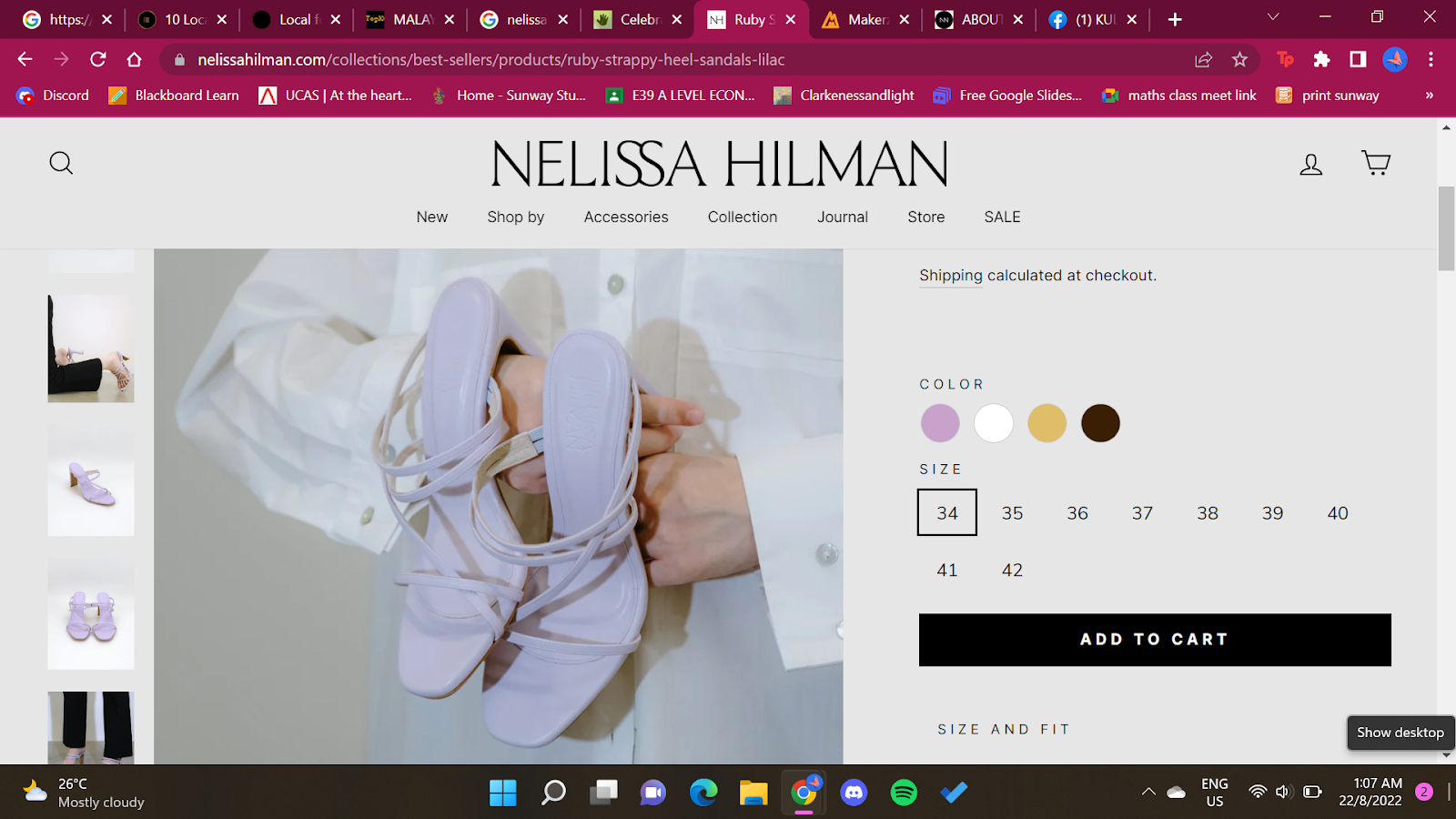The image size is (1456, 819).
Task: Choose the lilac color swatch
Action: pyautogui.click(x=940, y=423)
